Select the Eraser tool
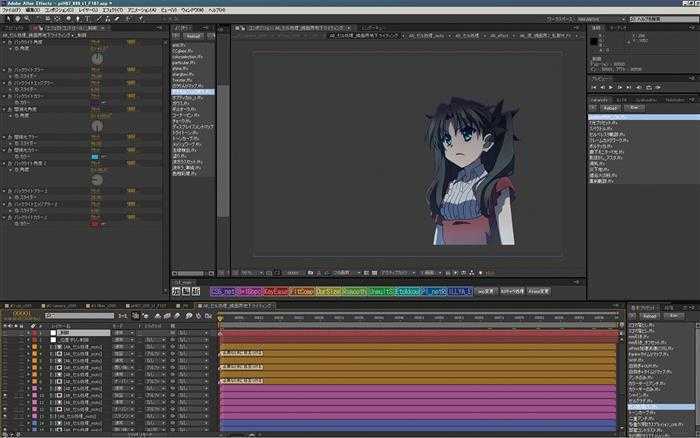This screenshot has width=700, height=438. pyautogui.click(x=117, y=19)
